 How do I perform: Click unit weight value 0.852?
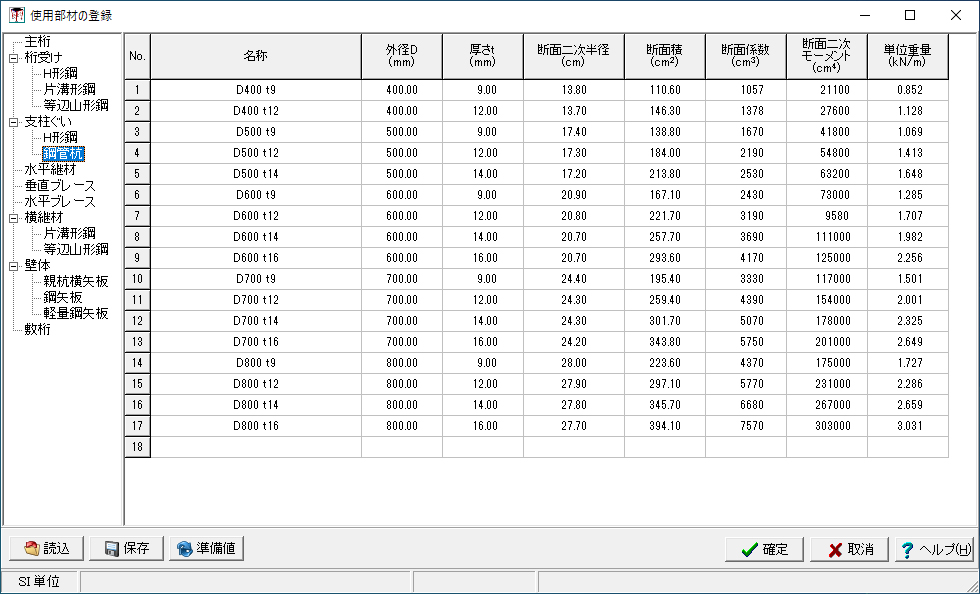(x=908, y=90)
